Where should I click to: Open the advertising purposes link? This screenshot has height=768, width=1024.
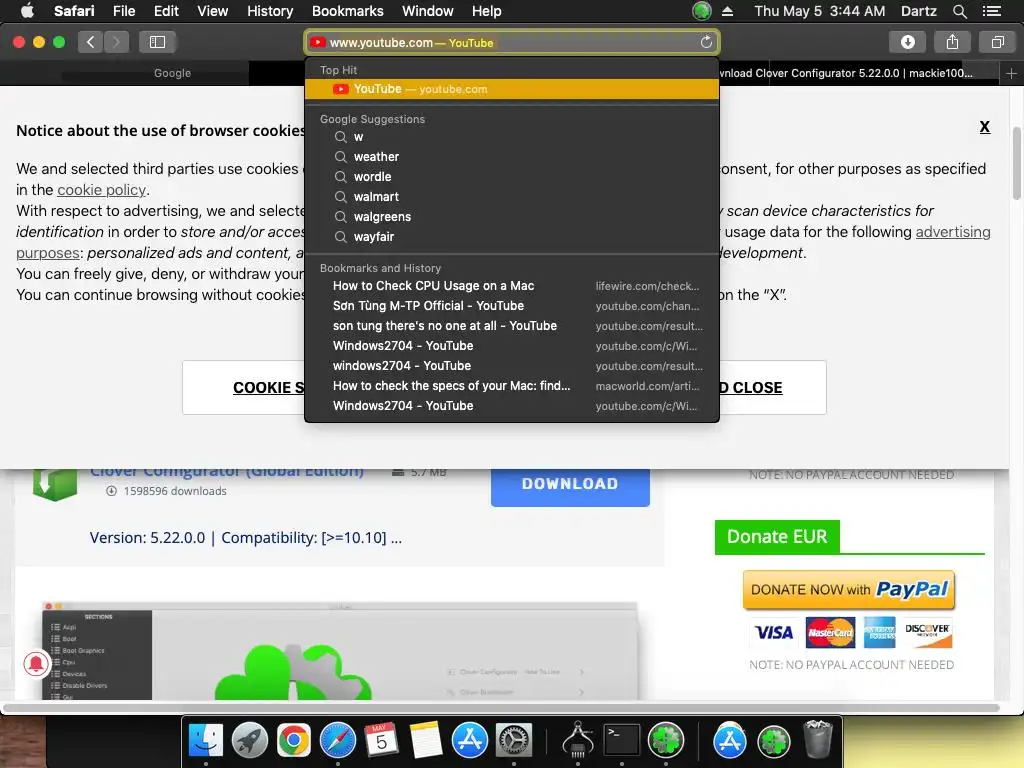(x=953, y=232)
